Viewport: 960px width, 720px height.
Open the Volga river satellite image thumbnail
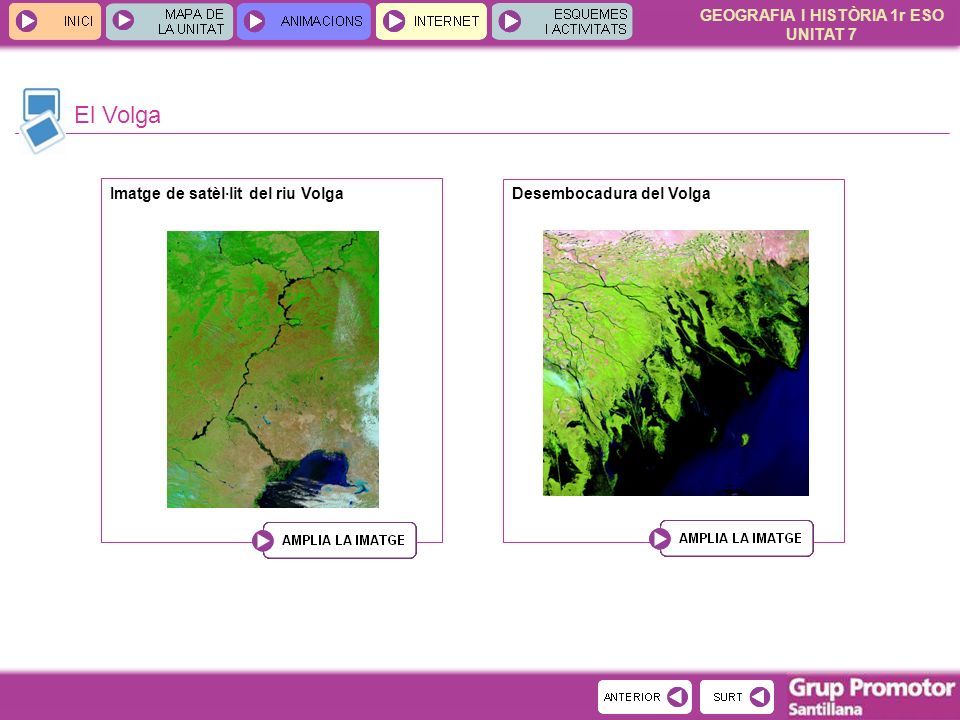pyautogui.click(x=272, y=369)
